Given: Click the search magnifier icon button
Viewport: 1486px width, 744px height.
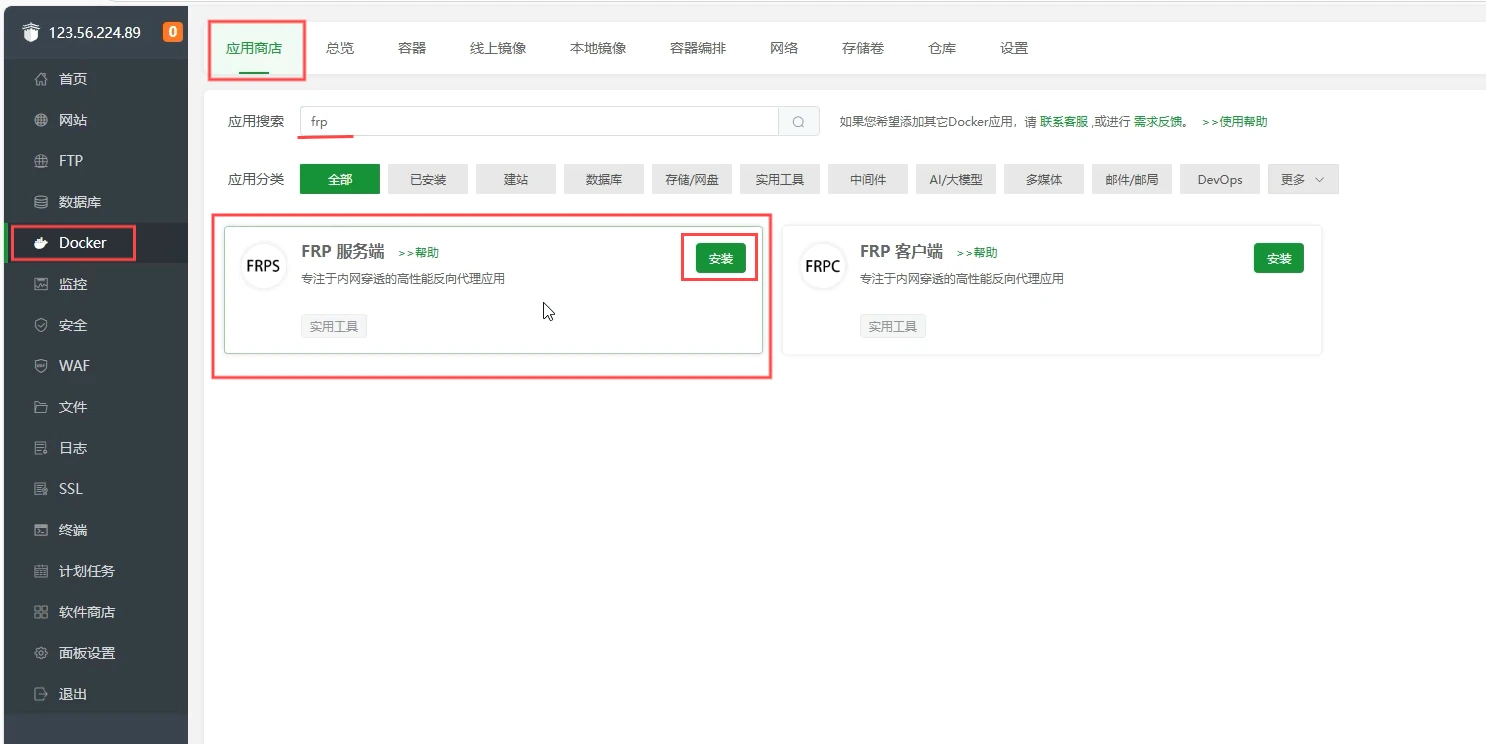Looking at the screenshot, I should [x=798, y=122].
